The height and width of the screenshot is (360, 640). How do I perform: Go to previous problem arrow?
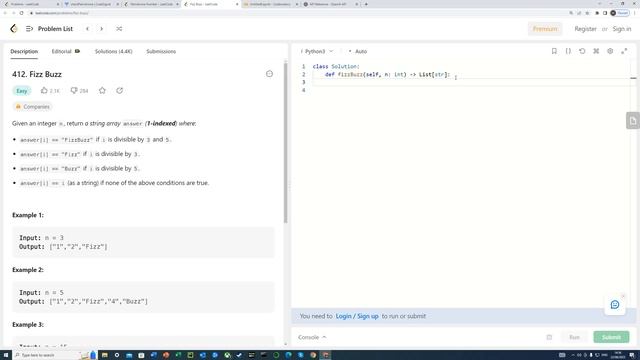click(x=87, y=29)
